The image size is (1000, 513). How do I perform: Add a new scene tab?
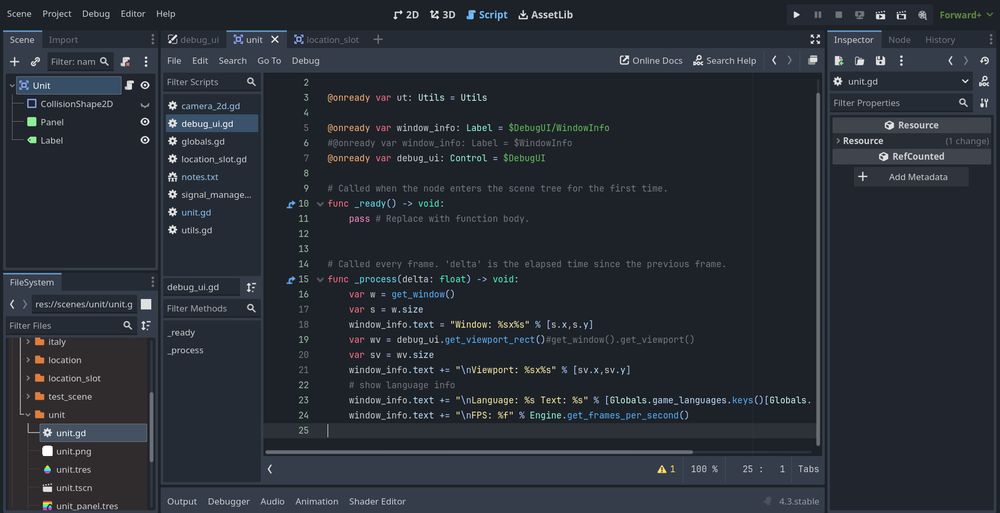(378, 40)
